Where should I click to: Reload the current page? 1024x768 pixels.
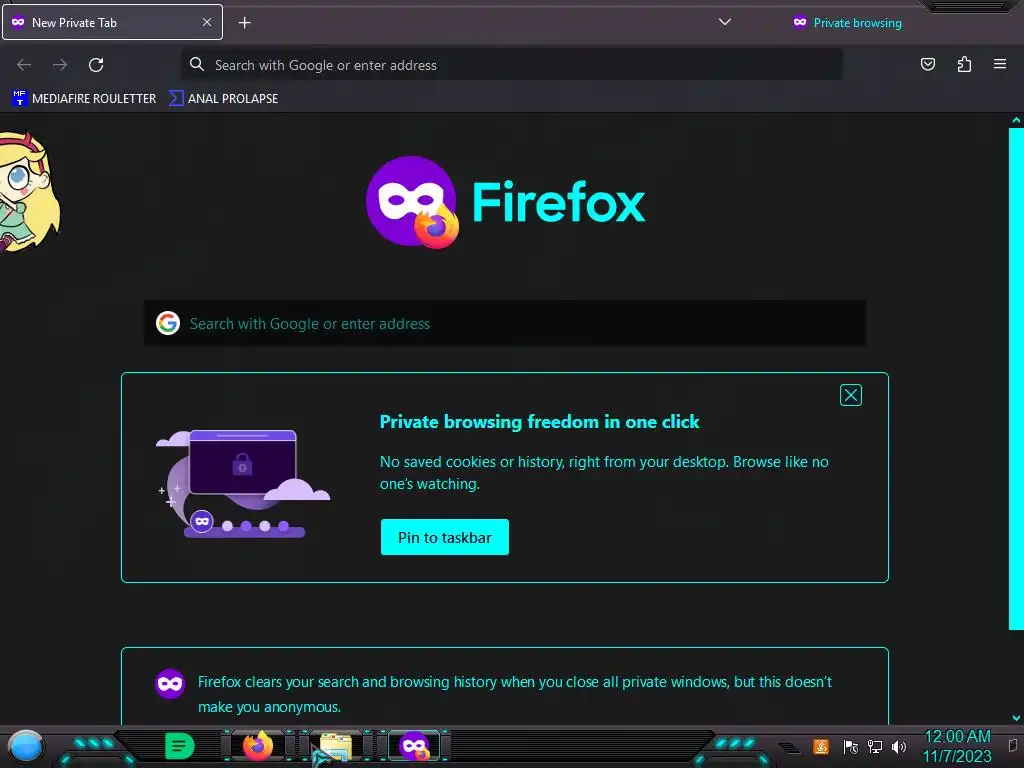pos(96,65)
